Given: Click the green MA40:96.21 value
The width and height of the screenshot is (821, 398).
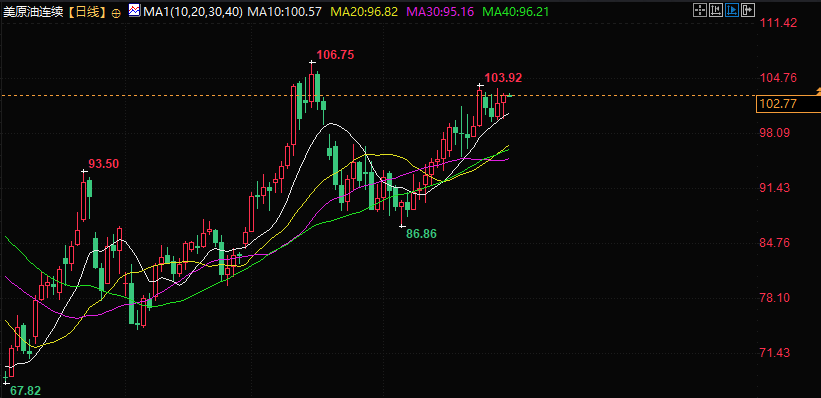Looking at the screenshot, I should 516,11.
